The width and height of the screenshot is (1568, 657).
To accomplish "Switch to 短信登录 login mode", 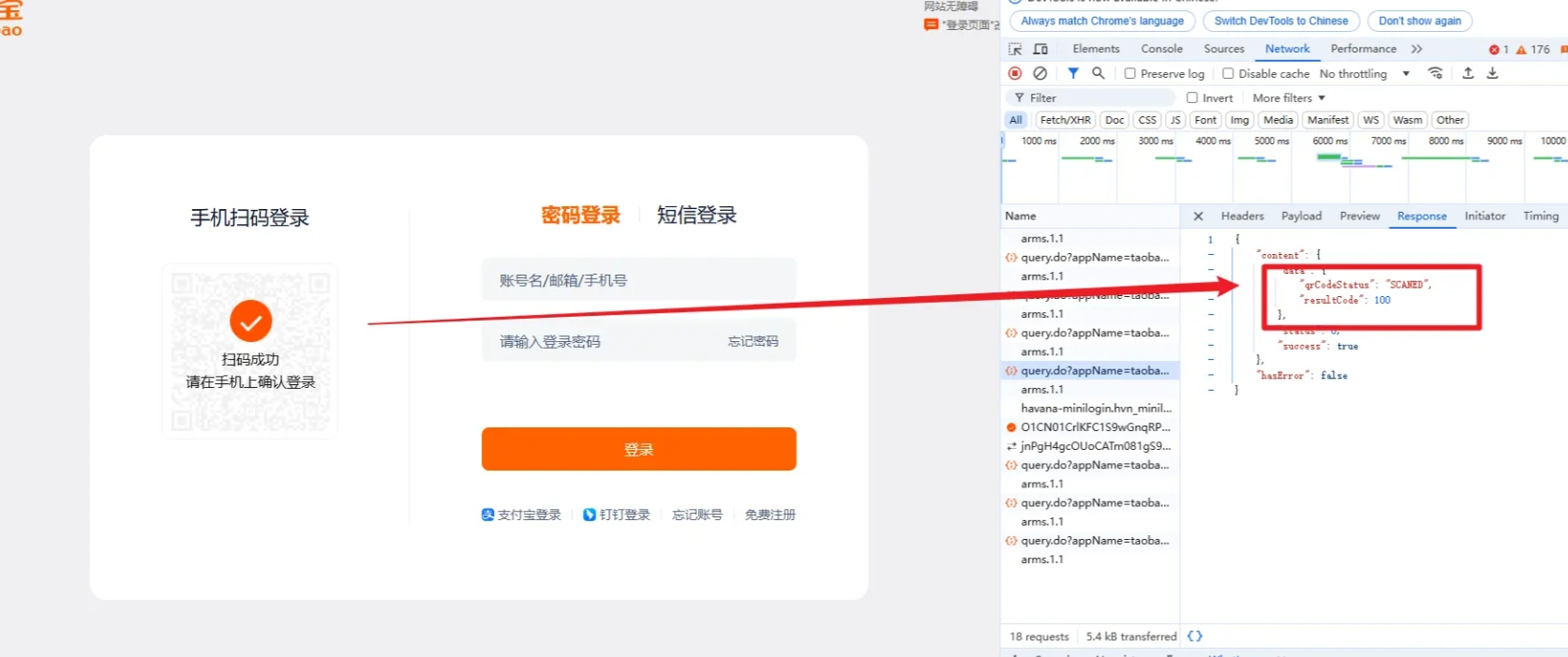I will pos(696,216).
